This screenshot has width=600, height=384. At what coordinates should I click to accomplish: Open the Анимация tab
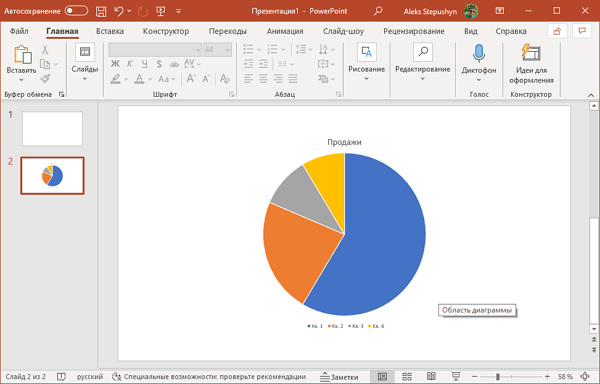click(x=285, y=31)
